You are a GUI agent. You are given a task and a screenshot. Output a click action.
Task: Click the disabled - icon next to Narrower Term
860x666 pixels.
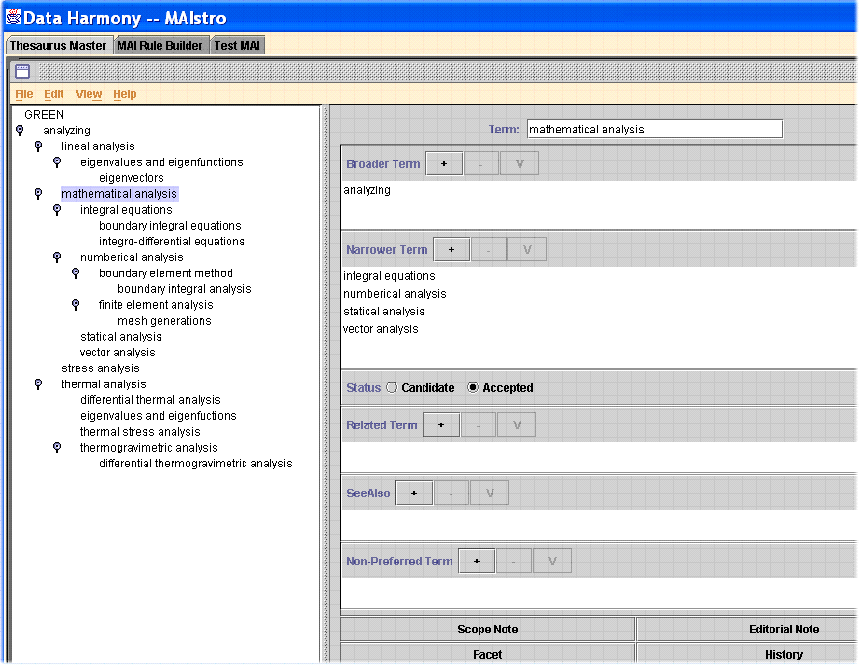click(488, 249)
